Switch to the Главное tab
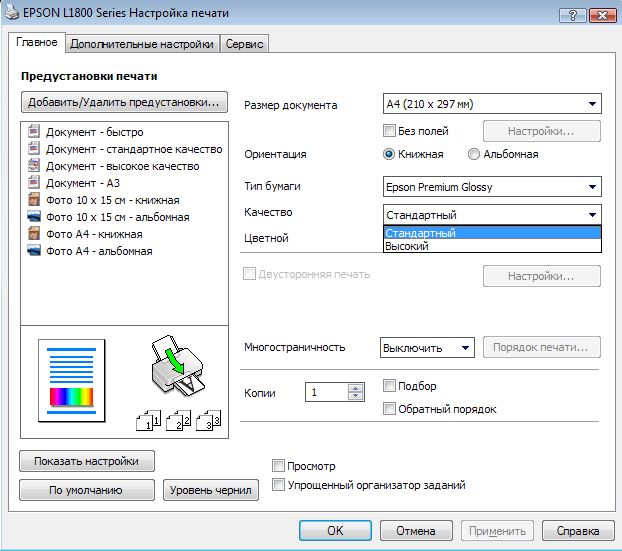Screen dimensions: 622x551 [x=36, y=42]
